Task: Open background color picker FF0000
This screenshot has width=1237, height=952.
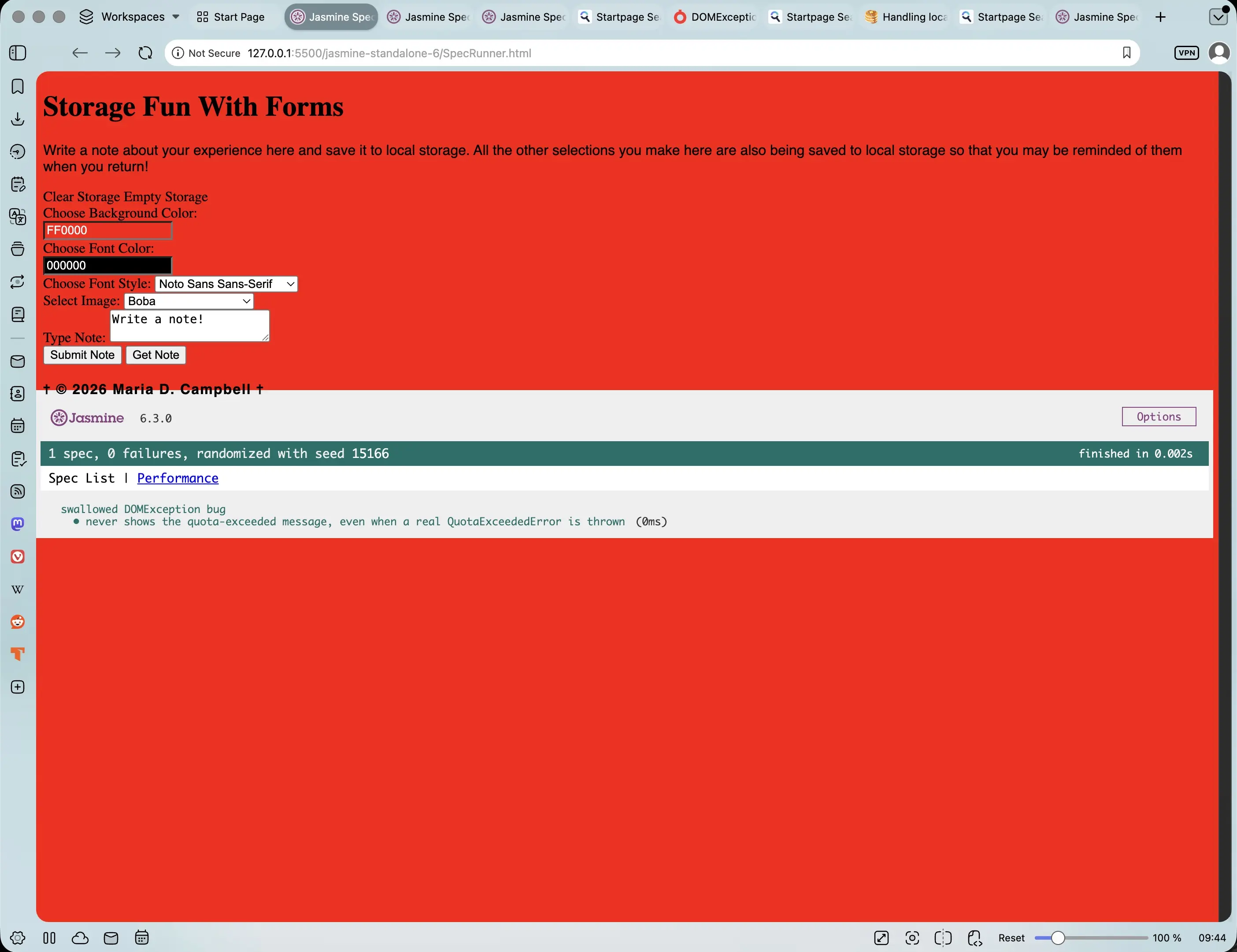Action: [107, 230]
